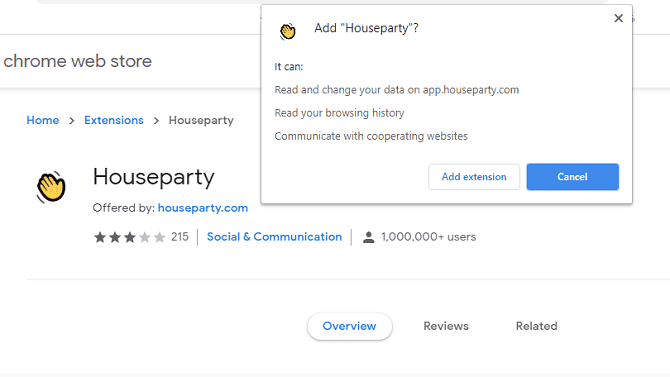Viewport: 670px width, 377px height.
Task: Switch to the Reviews tab
Action: coord(446,326)
